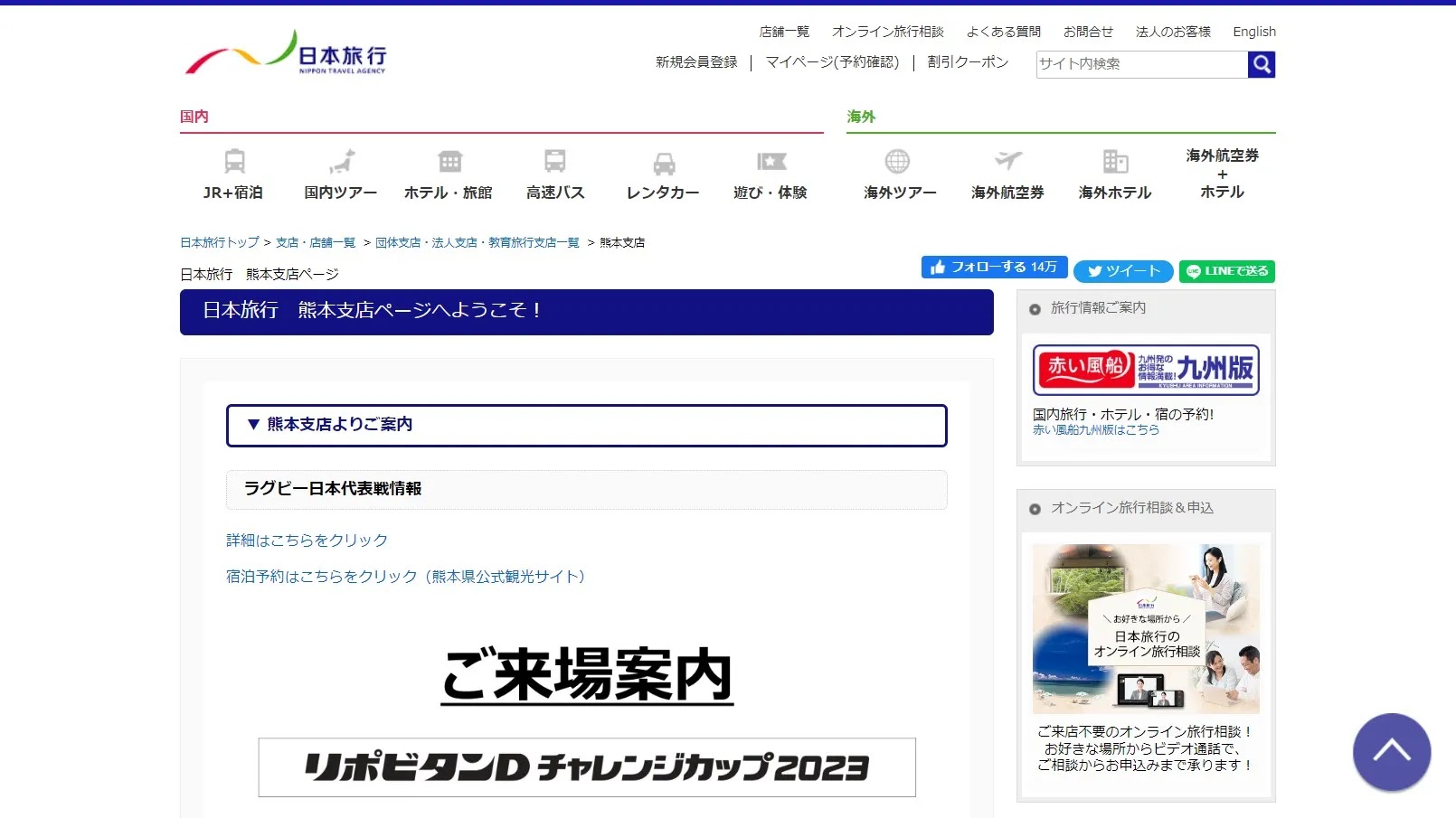
Task: Open マイページ(予約確認) link
Action: (x=832, y=62)
